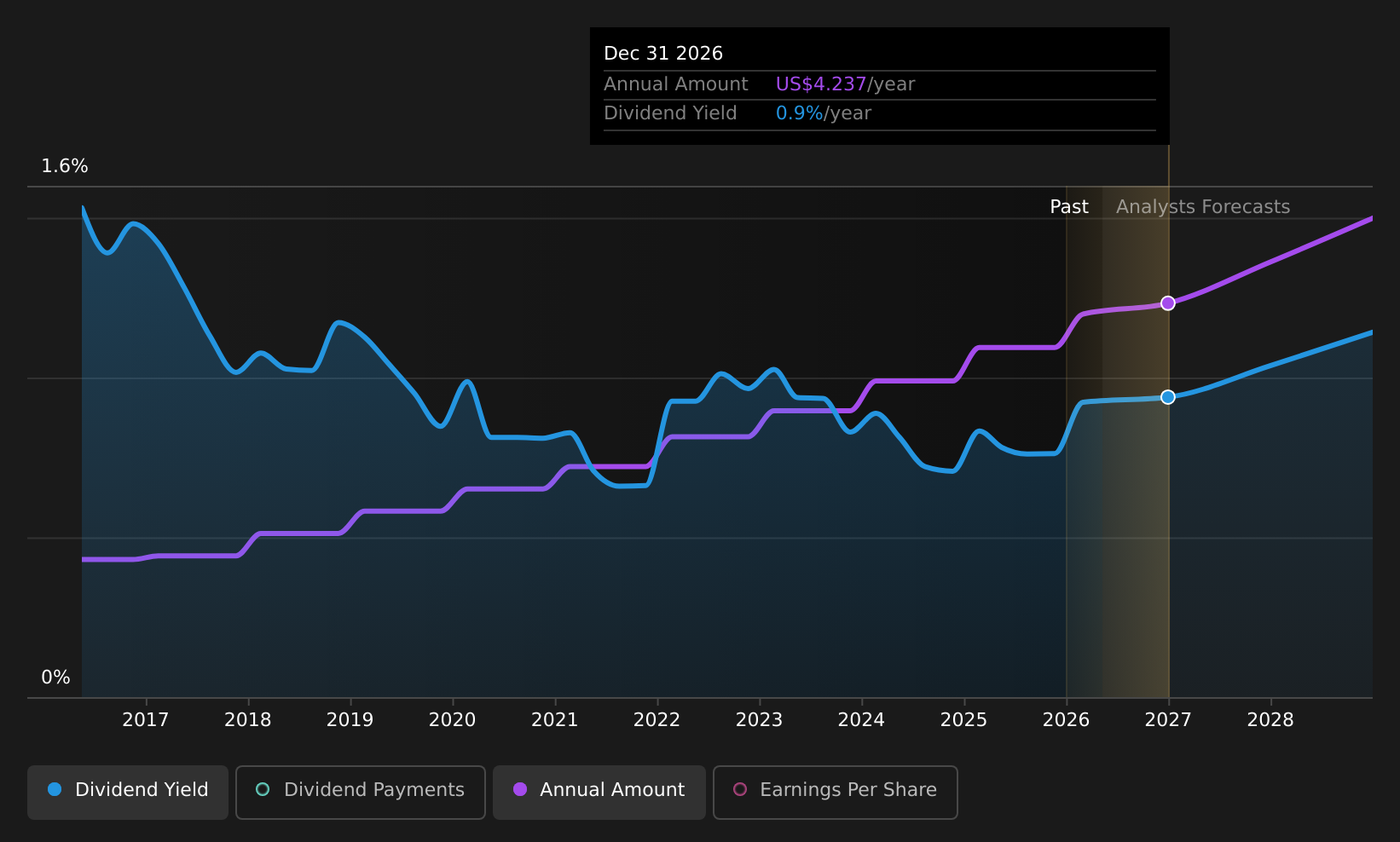Click the 2018 x-axis label

pyautogui.click(x=248, y=720)
